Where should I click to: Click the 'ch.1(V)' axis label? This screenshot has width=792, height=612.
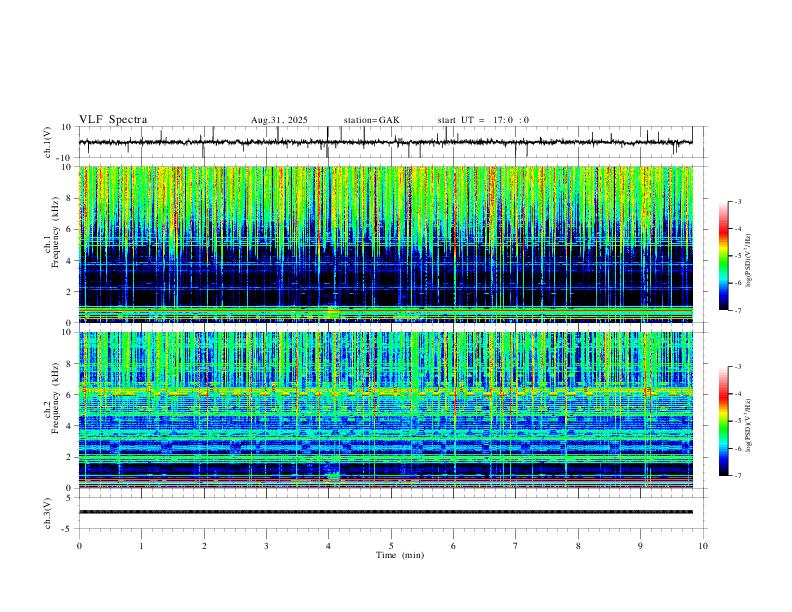48,142
